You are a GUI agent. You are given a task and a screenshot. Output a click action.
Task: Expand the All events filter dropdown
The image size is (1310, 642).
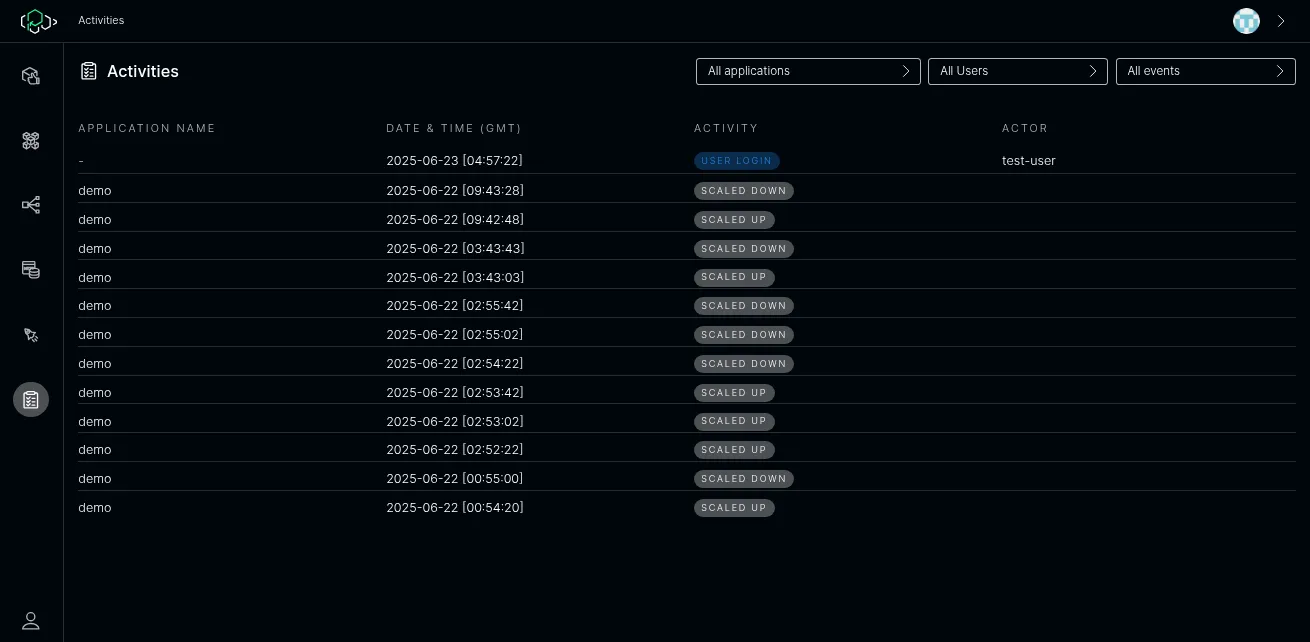(x=1205, y=71)
